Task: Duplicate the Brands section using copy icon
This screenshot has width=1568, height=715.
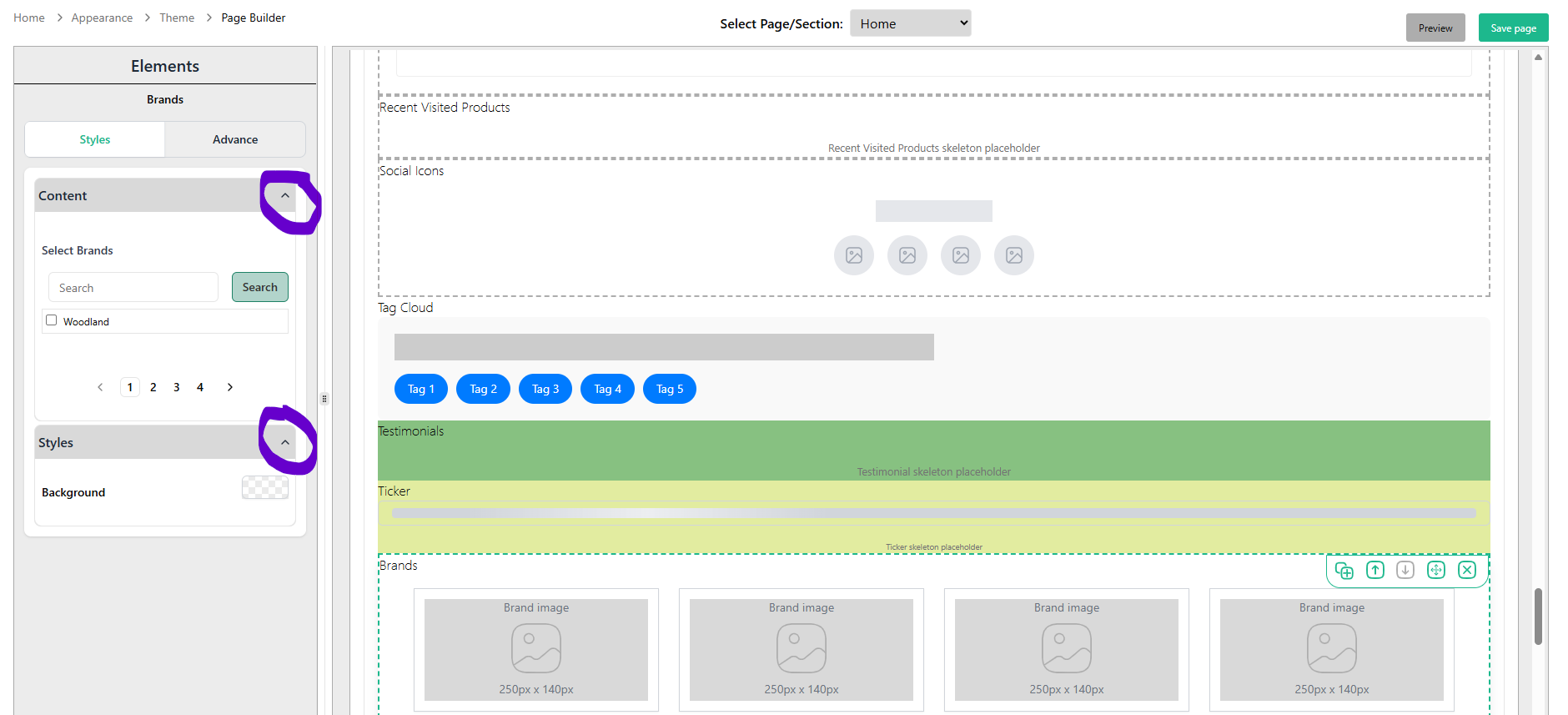Action: pyautogui.click(x=1344, y=571)
